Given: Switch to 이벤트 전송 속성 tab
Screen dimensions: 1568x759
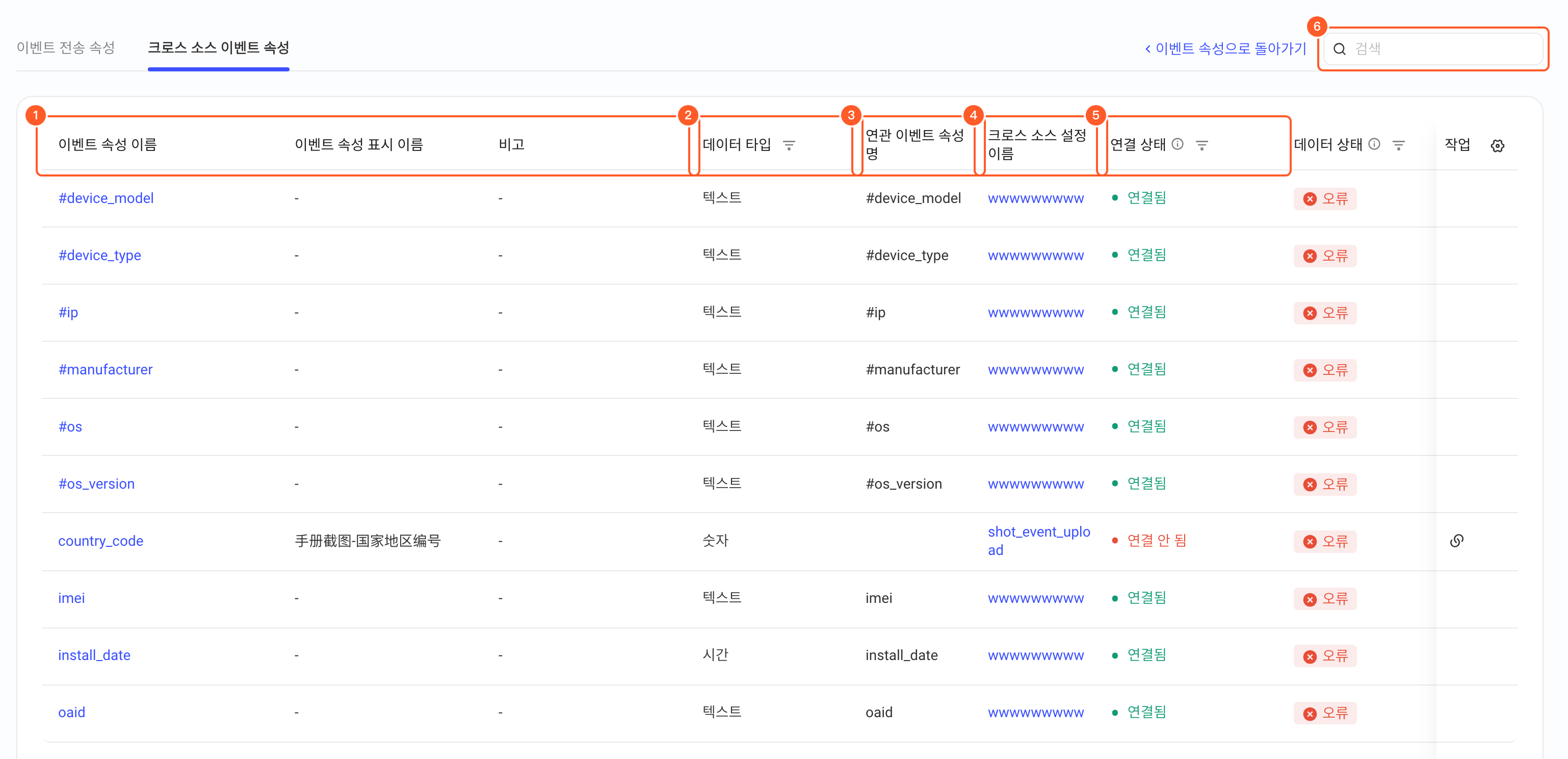Looking at the screenshot, I should click(x=66, y=47).
